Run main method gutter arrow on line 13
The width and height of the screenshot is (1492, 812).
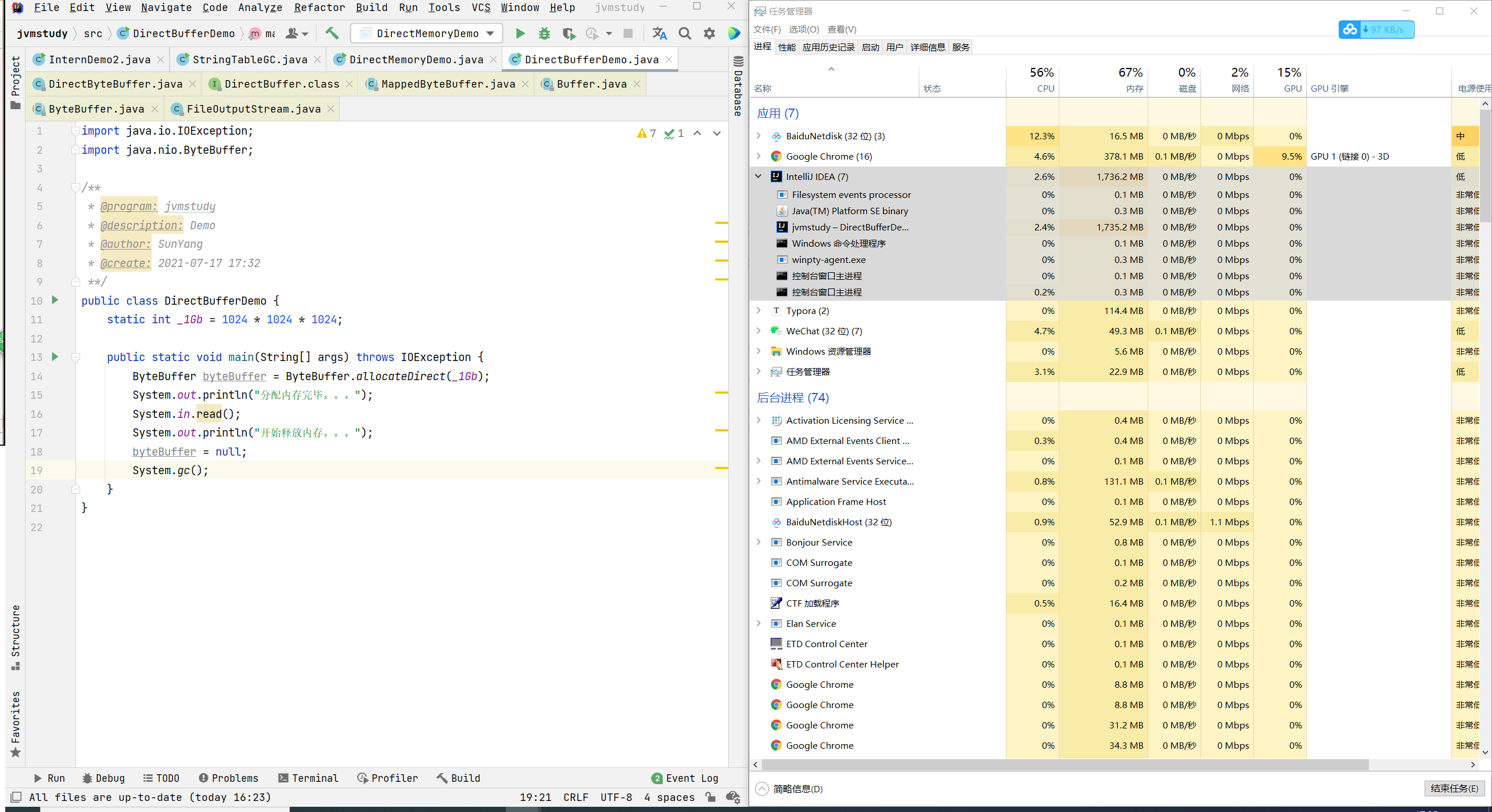(55, 356)
